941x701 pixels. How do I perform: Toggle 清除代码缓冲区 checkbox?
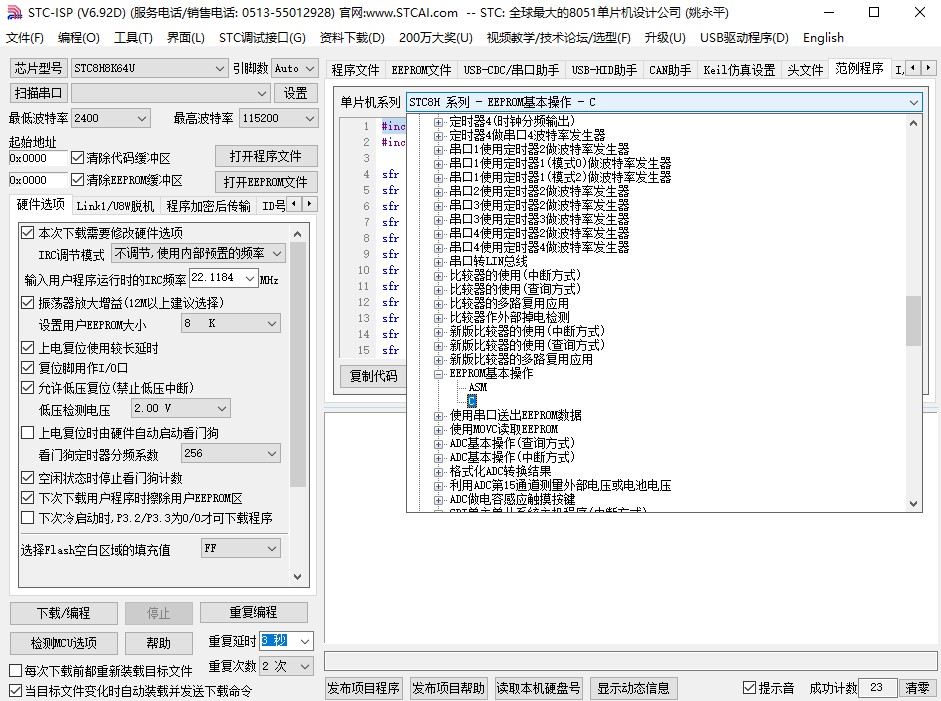click(77, 158)
